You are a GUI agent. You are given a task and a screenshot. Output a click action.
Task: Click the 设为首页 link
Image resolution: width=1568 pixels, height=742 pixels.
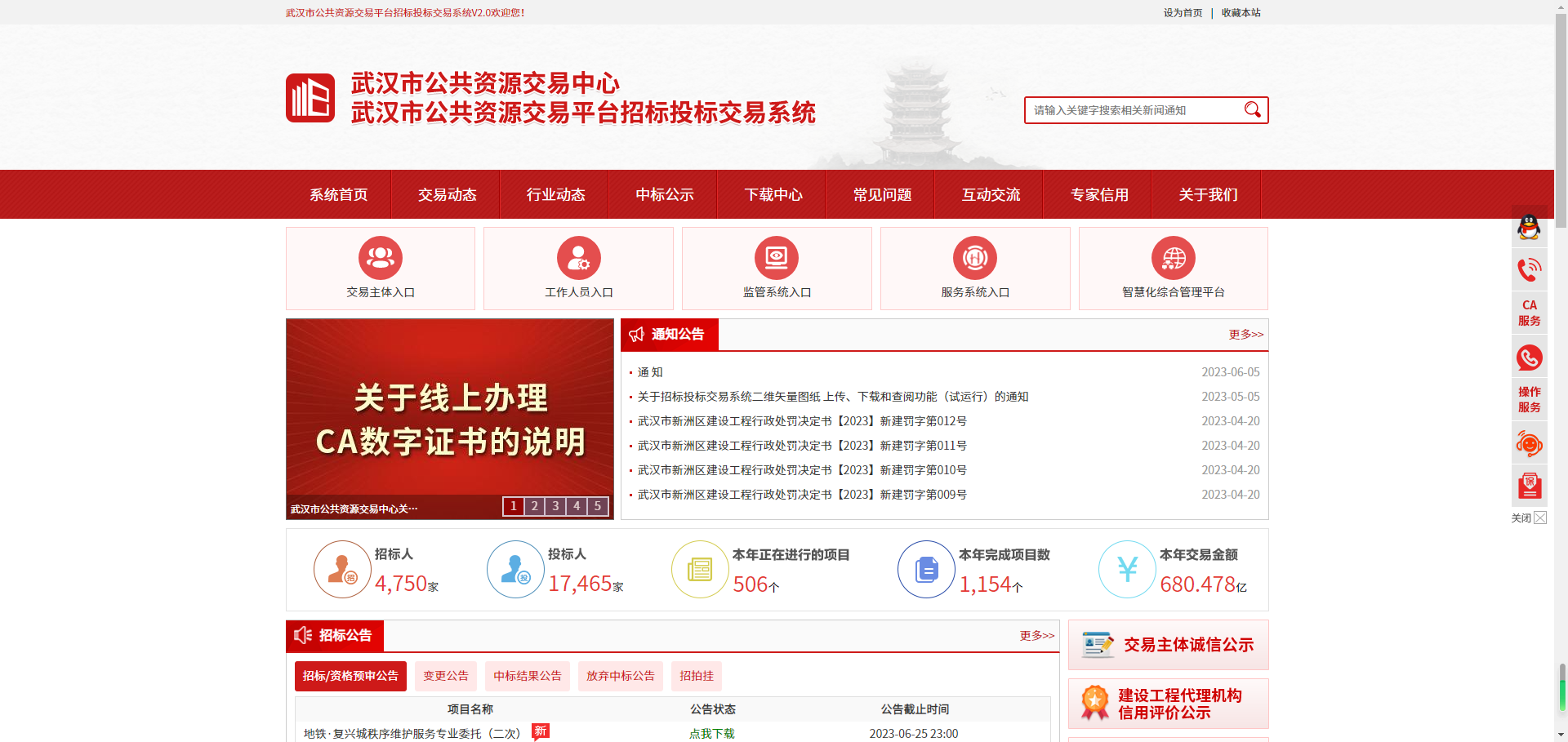tap(1183, 12)
